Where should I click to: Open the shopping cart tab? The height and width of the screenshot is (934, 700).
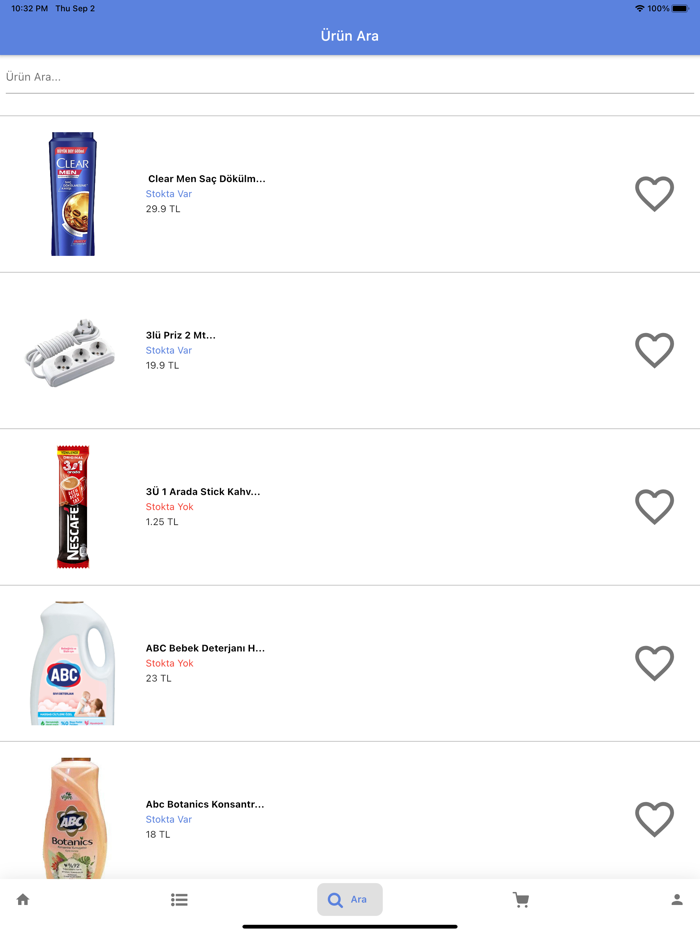tap(521, 900)
